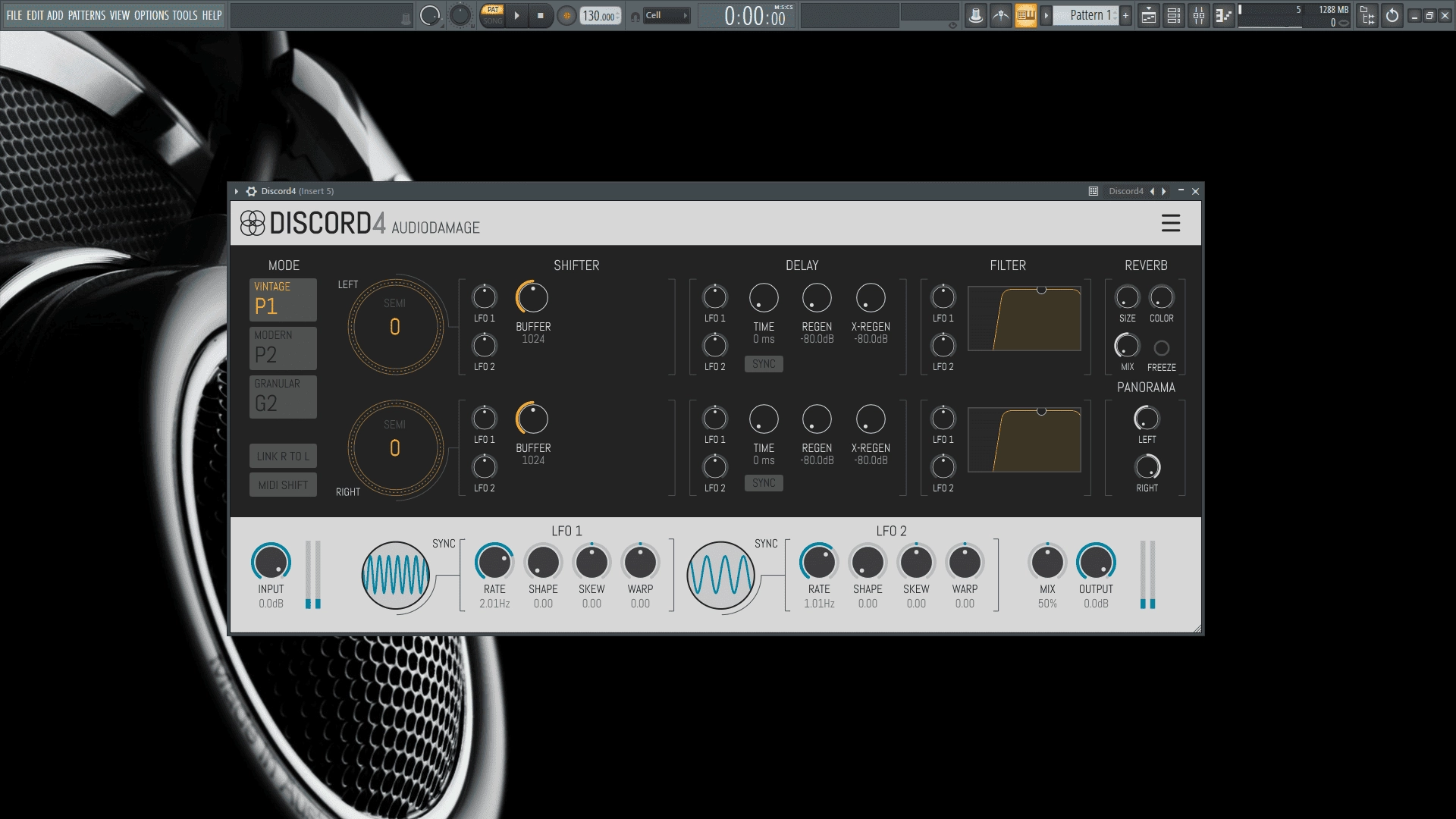Toggle left delay SYNC button
The image size is (1456, 819).
click(764, 364)
